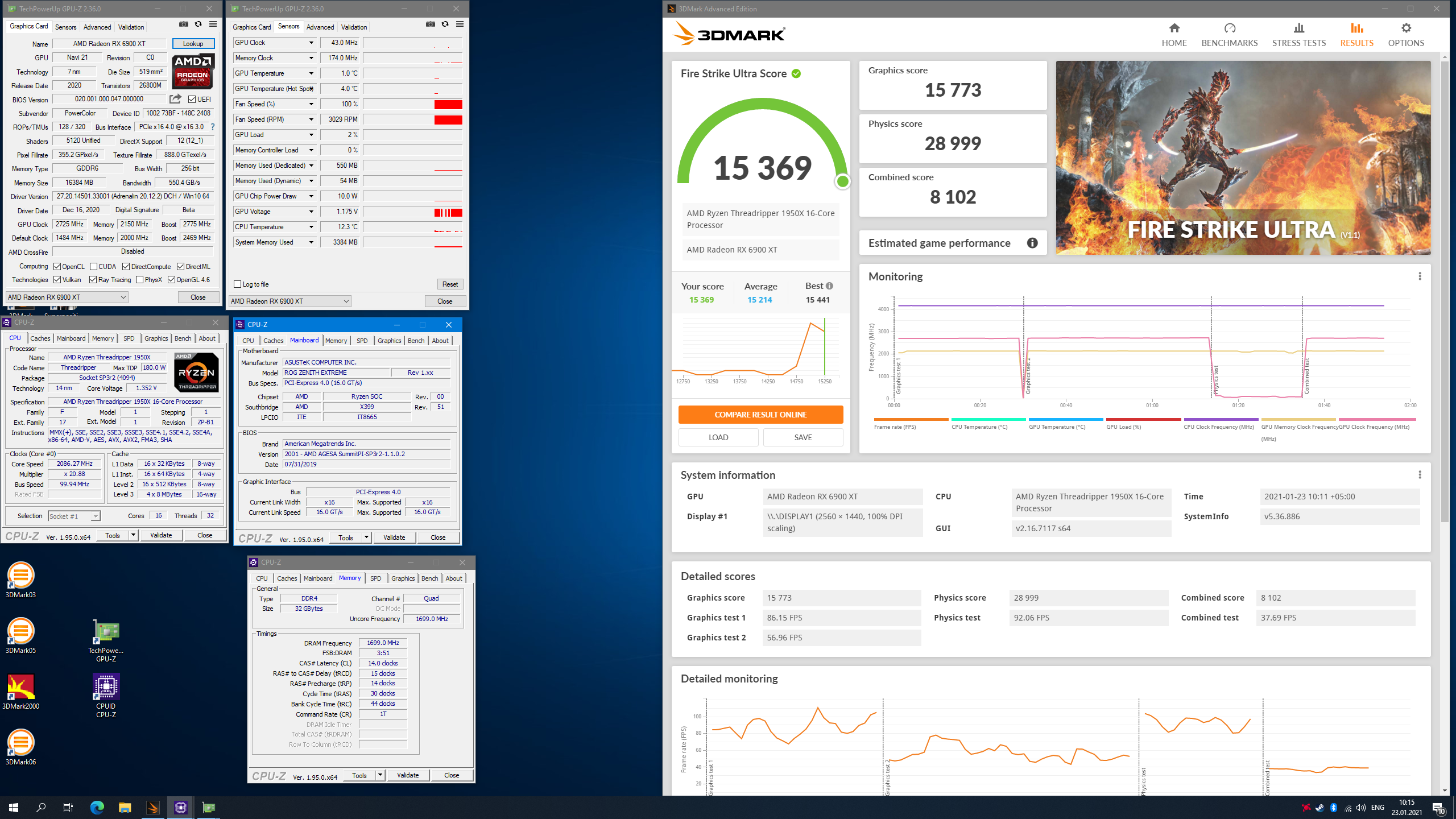Click the BIOS version share icon in GPU-Z
This screenshot has width=1456, height=819.
click(x=175, y=99)
